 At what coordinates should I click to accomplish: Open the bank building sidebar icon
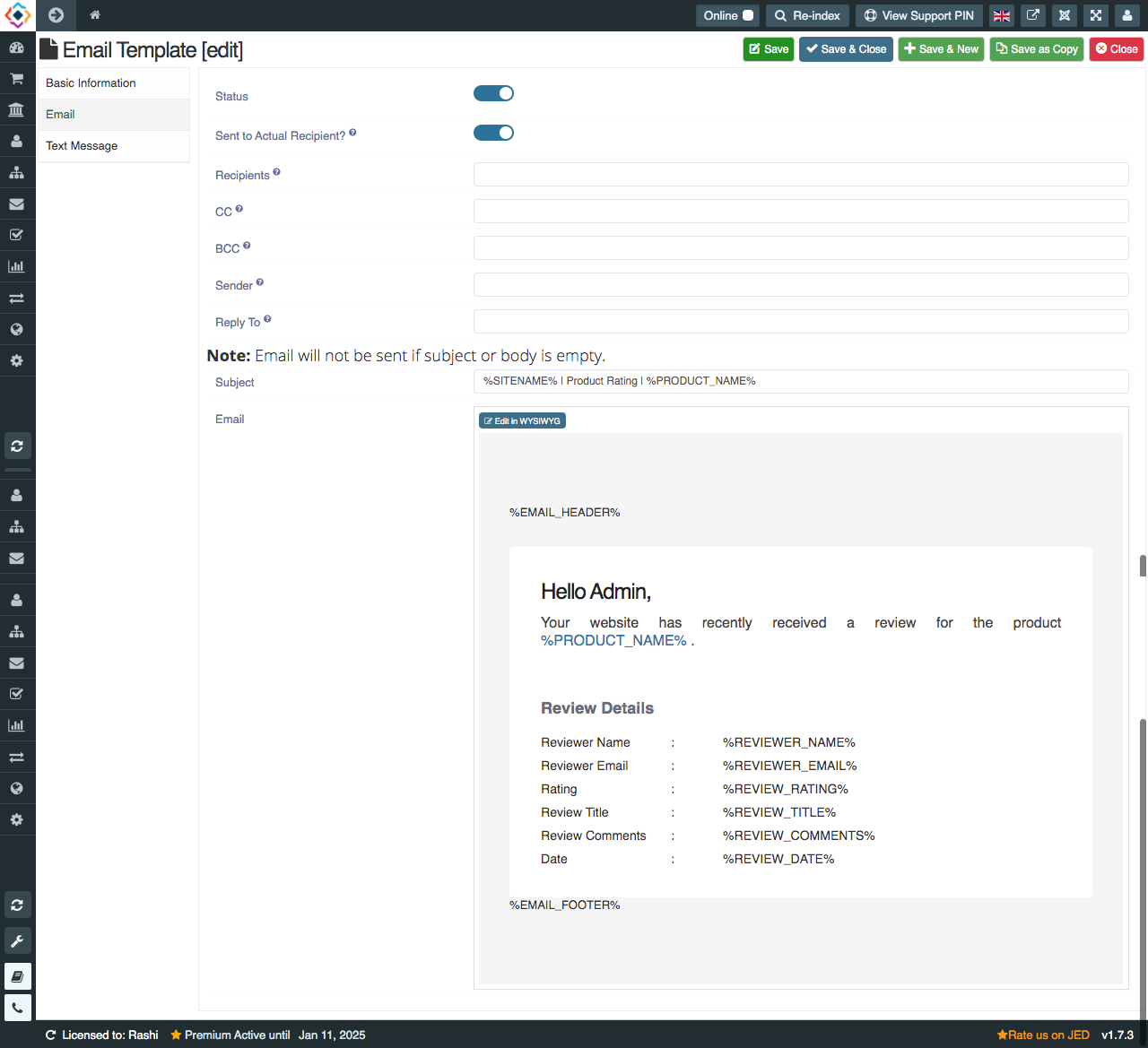point(16,110)
